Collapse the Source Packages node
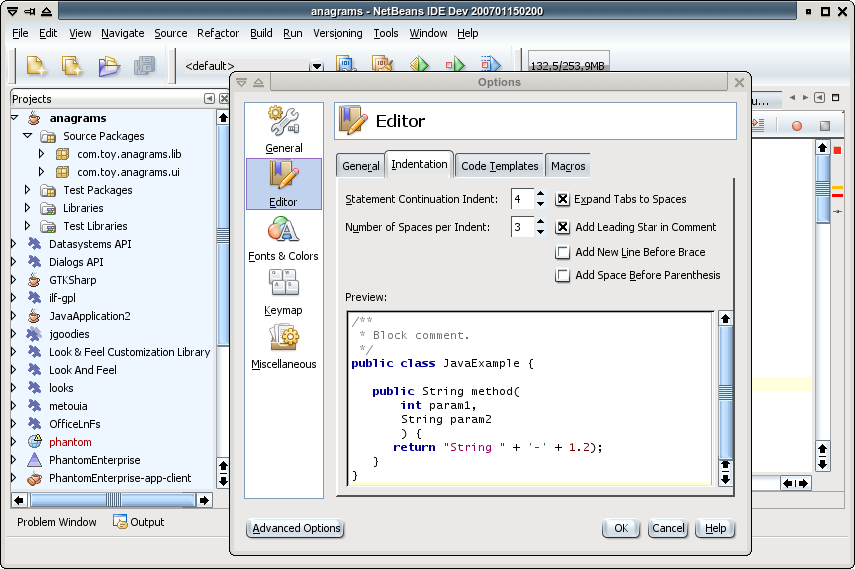Viewport: 855px width, 569px height. pyautogui.click(x=27, y=135)
